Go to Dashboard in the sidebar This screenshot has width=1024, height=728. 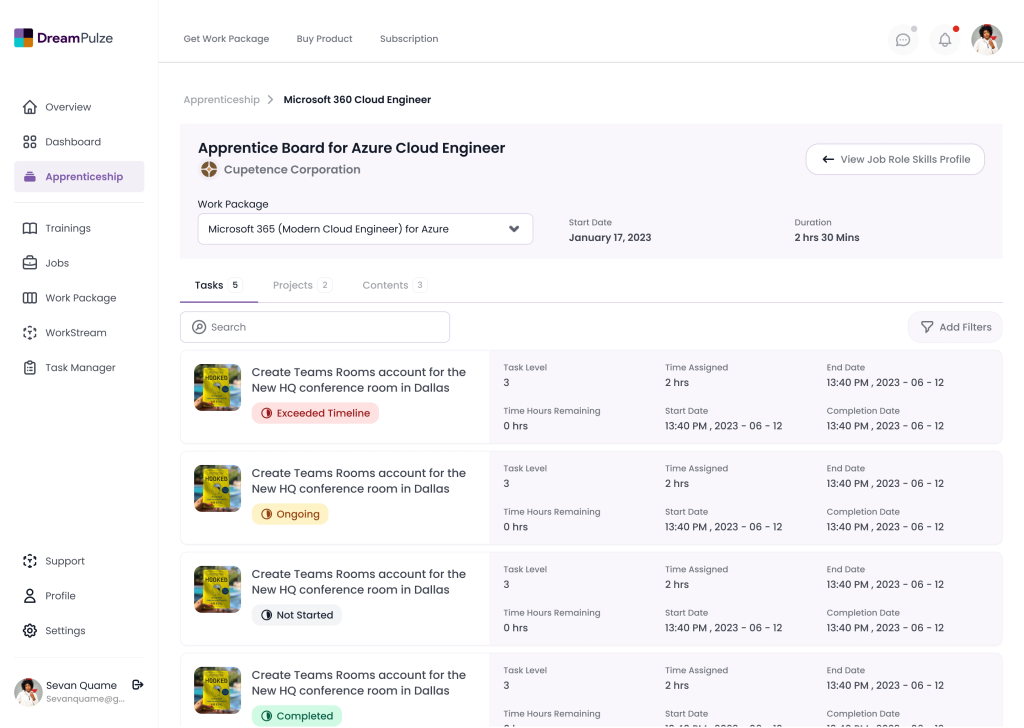click(72, 142)
